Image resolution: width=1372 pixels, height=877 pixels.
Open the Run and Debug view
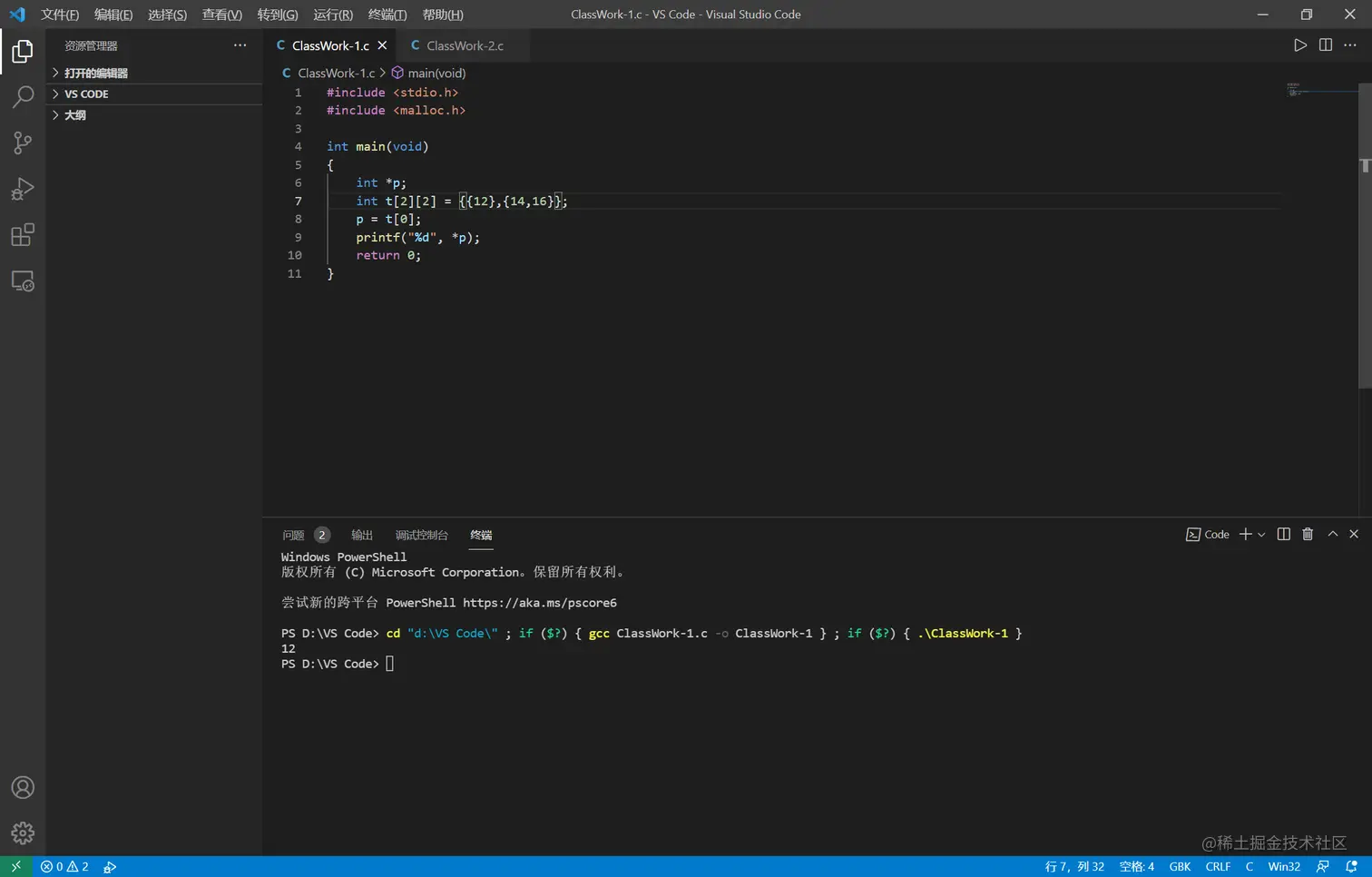coord(23,189)
